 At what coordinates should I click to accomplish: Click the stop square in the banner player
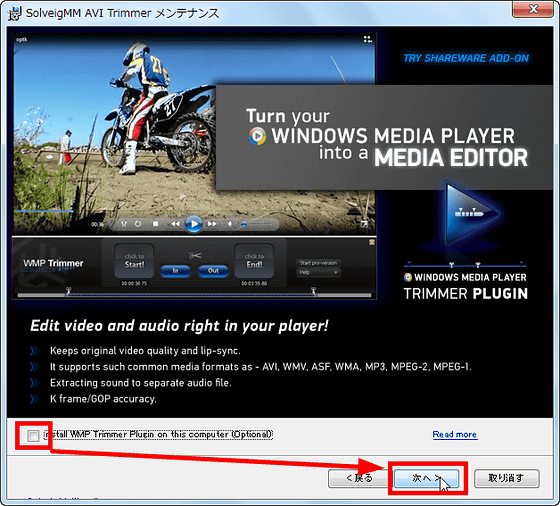155,224
